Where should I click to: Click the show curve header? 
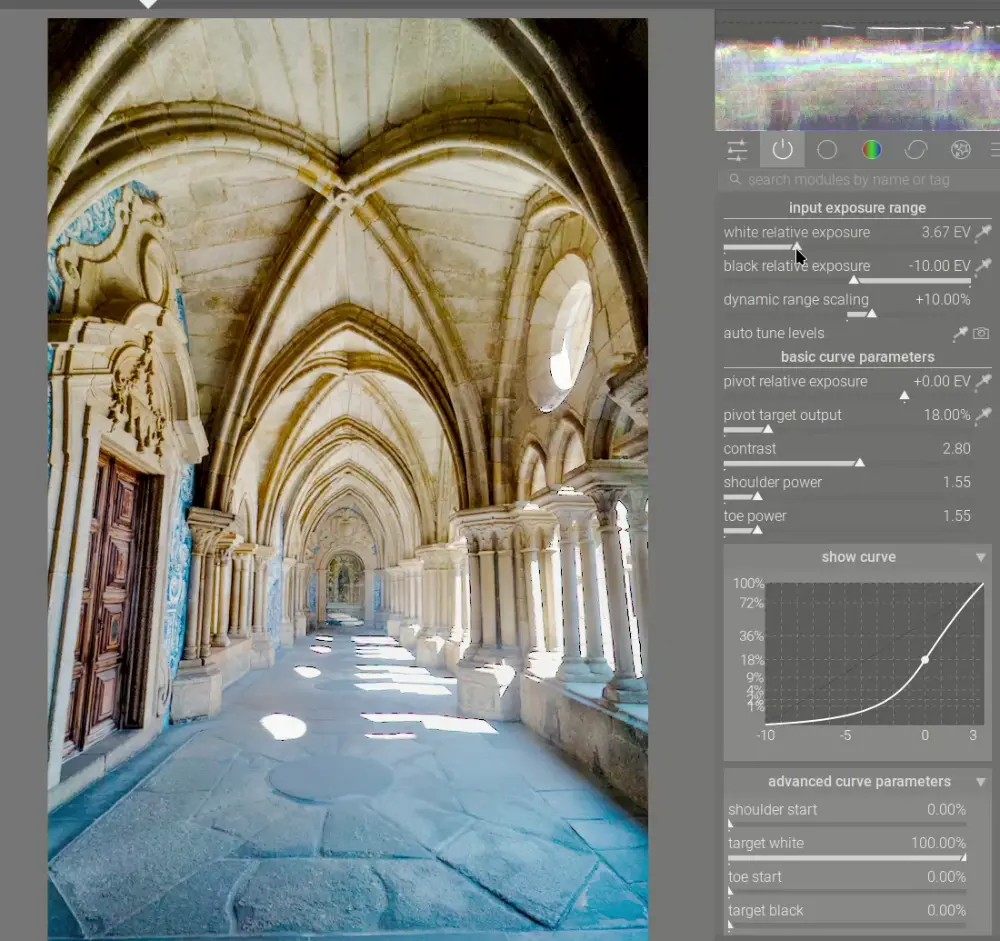858,557
